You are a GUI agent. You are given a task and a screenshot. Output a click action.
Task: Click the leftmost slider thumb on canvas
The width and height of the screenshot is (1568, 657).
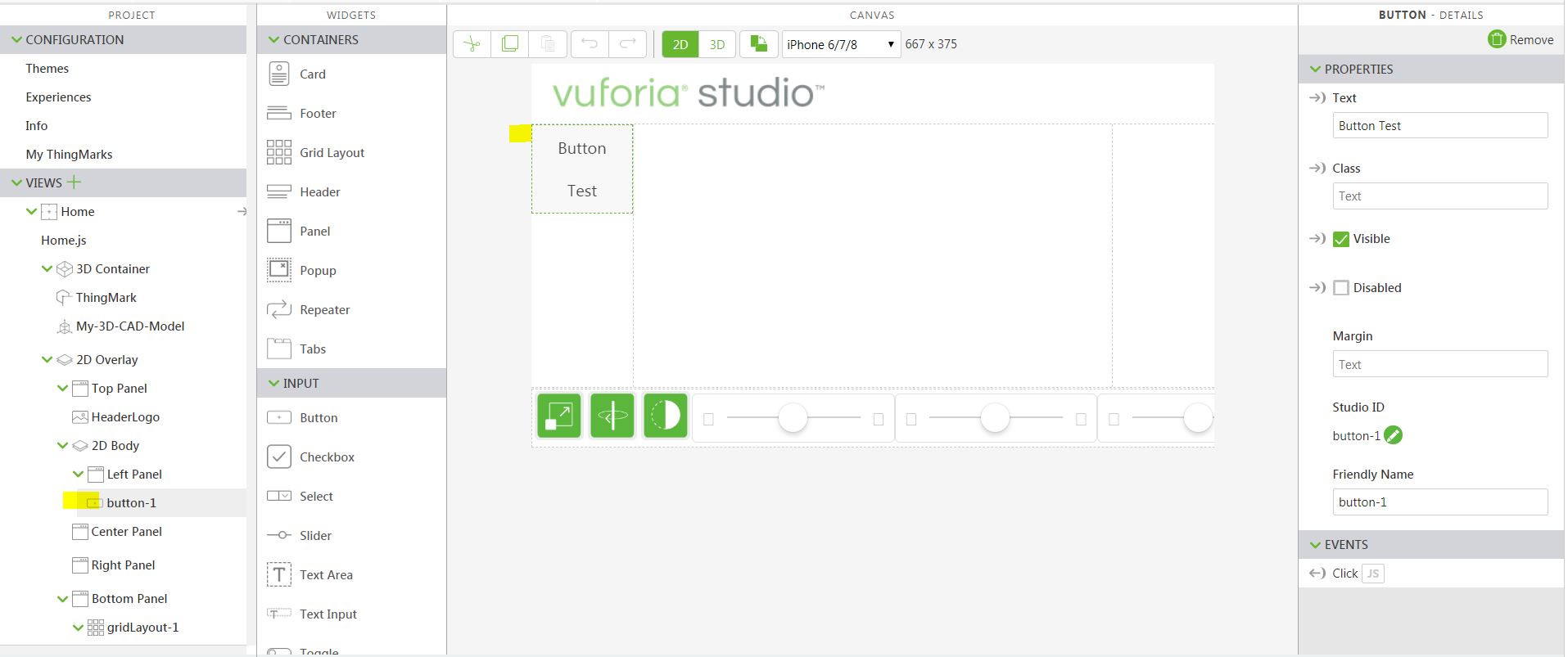coord(793,418)
